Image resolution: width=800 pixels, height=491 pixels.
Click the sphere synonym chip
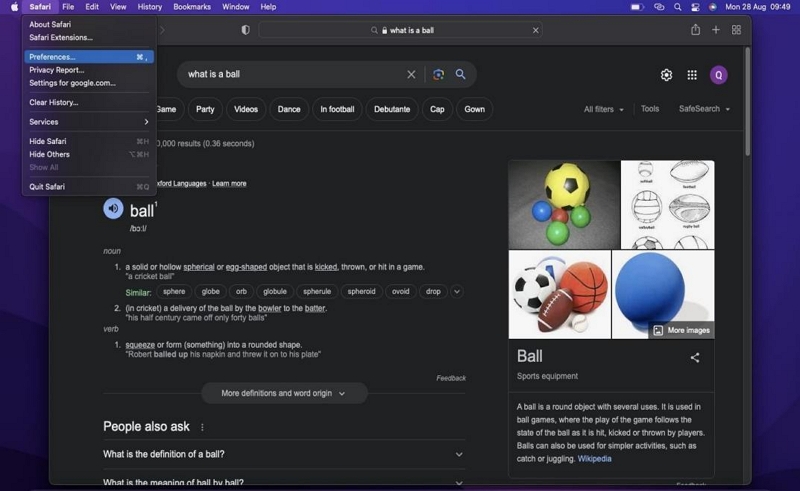174,291
